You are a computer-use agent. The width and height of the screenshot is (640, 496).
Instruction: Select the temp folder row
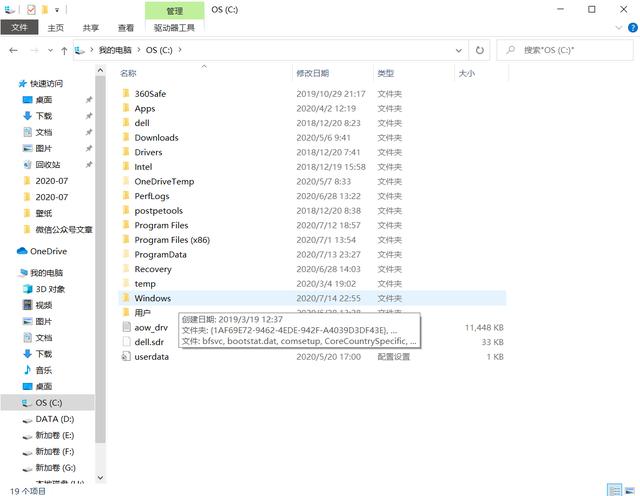(312, 283)
